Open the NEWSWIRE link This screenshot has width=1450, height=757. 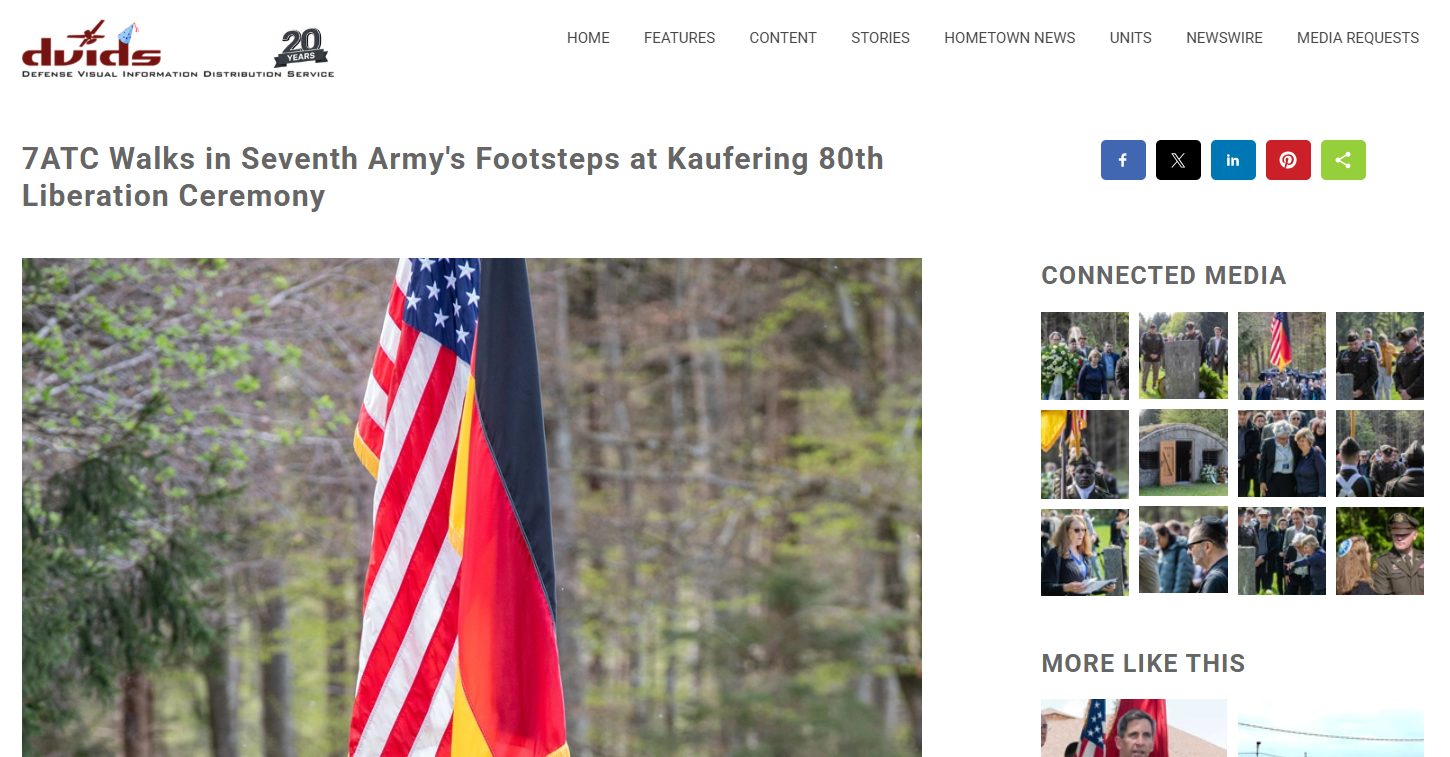point(1224,38)
